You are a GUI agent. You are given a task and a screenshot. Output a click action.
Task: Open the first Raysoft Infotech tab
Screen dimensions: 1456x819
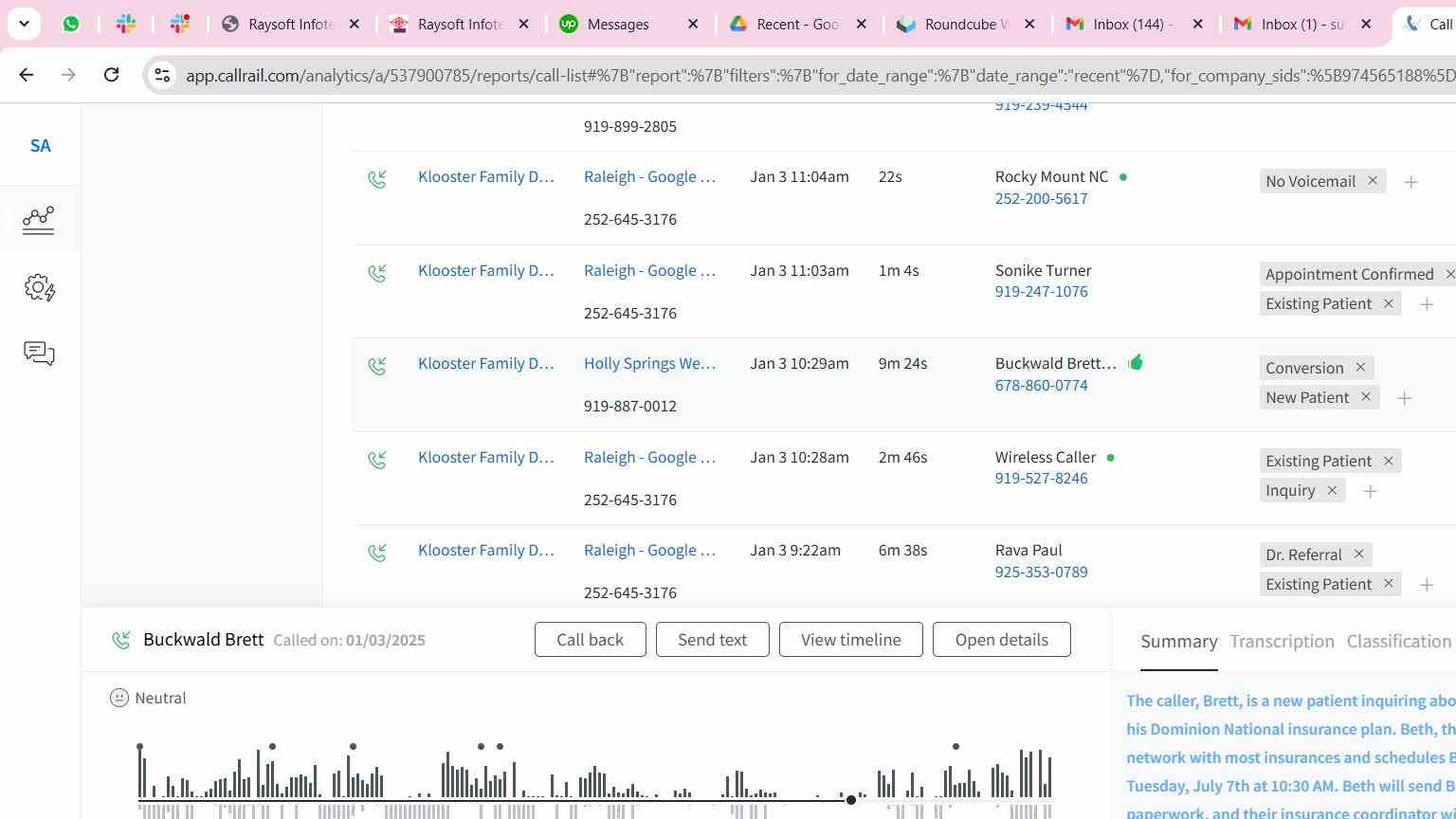(x=291, y=24)
